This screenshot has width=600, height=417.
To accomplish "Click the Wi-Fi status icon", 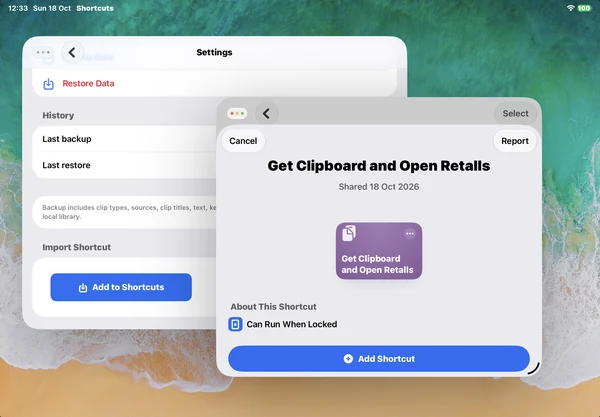I will (570, 8).
